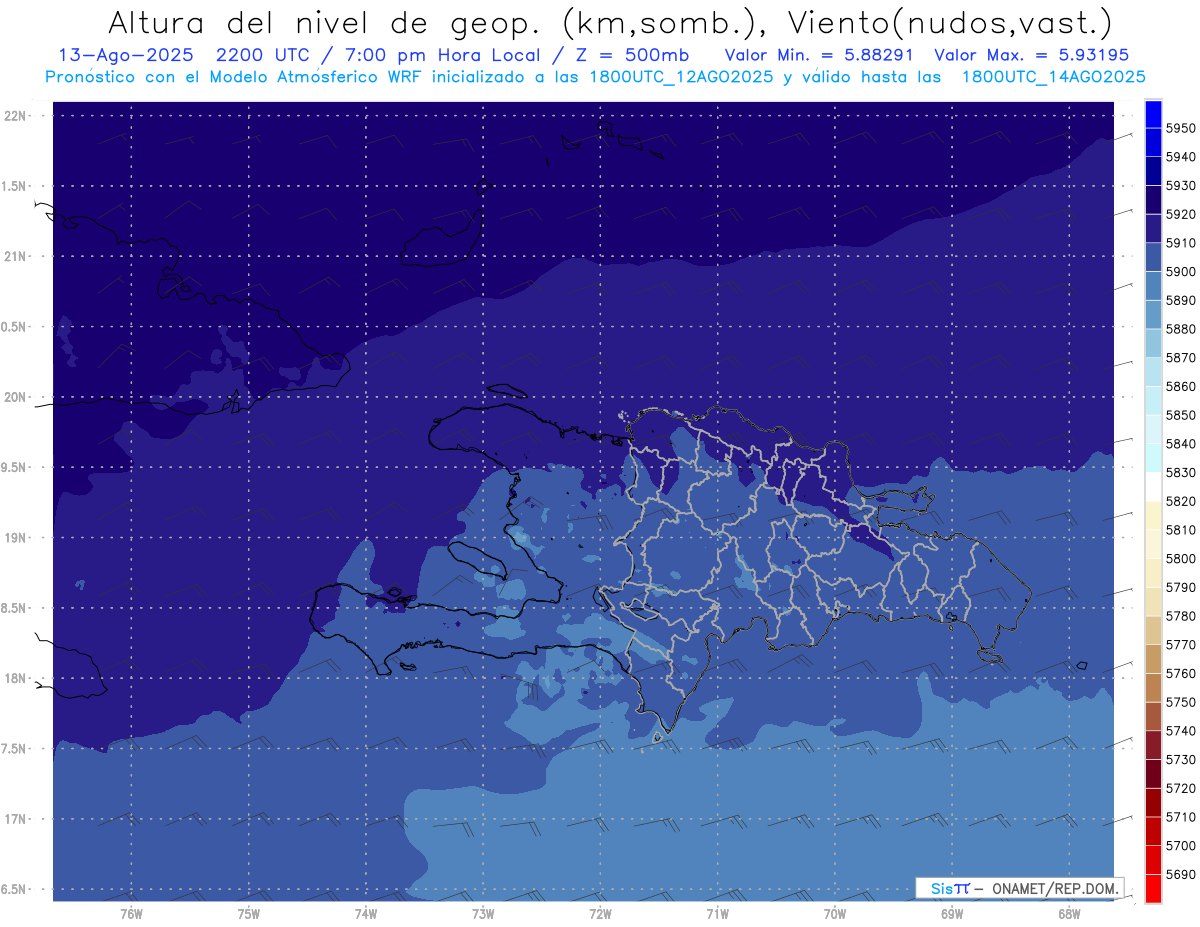The height and width of the screenshot is (927, 1200).
Task: Click the '69W' longitude label
Action: (x=952, y=913)
